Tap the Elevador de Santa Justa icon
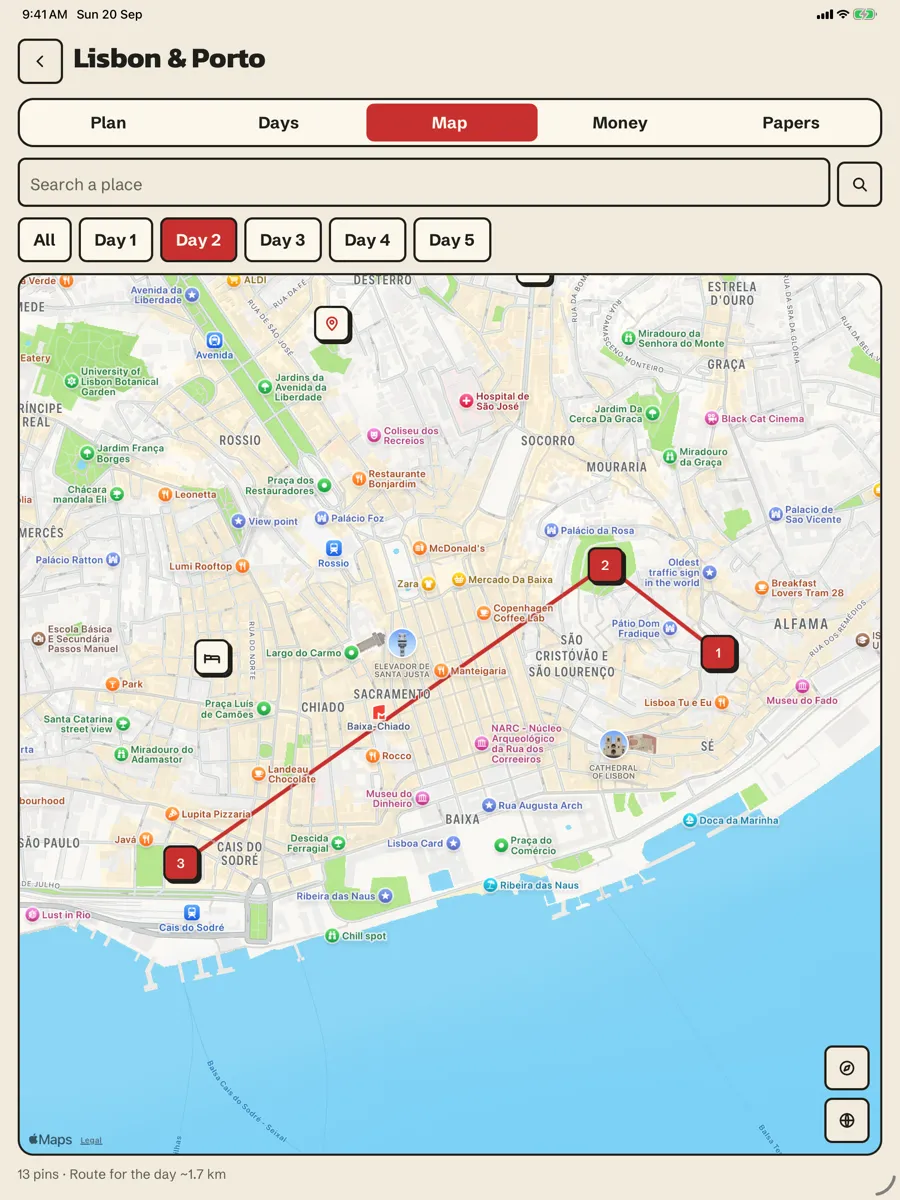Image resolution: width=900 pixels, height=1200 pixels. coord(402,643)
